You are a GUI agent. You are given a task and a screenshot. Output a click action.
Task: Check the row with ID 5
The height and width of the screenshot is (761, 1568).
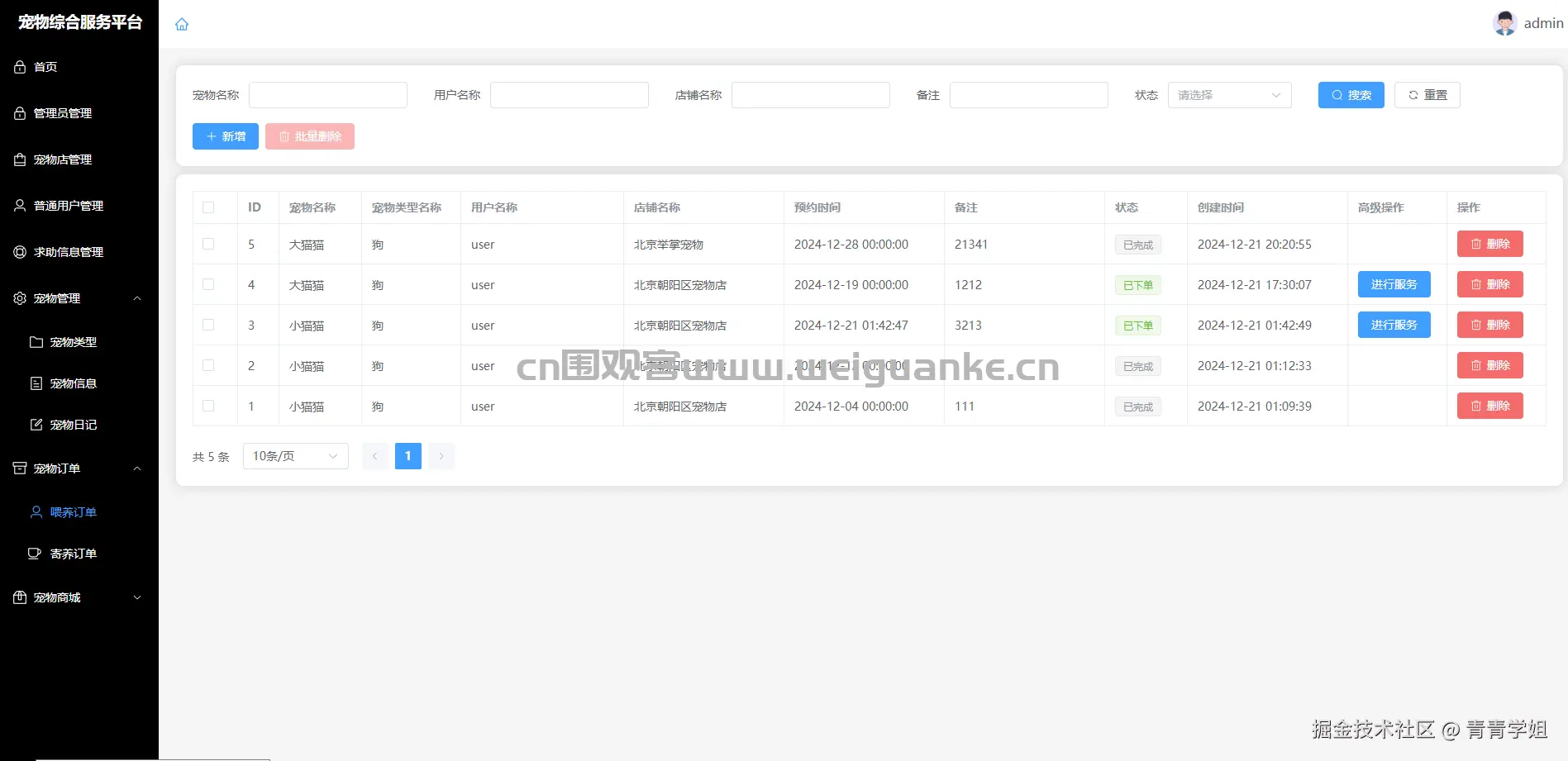(208, 244)
